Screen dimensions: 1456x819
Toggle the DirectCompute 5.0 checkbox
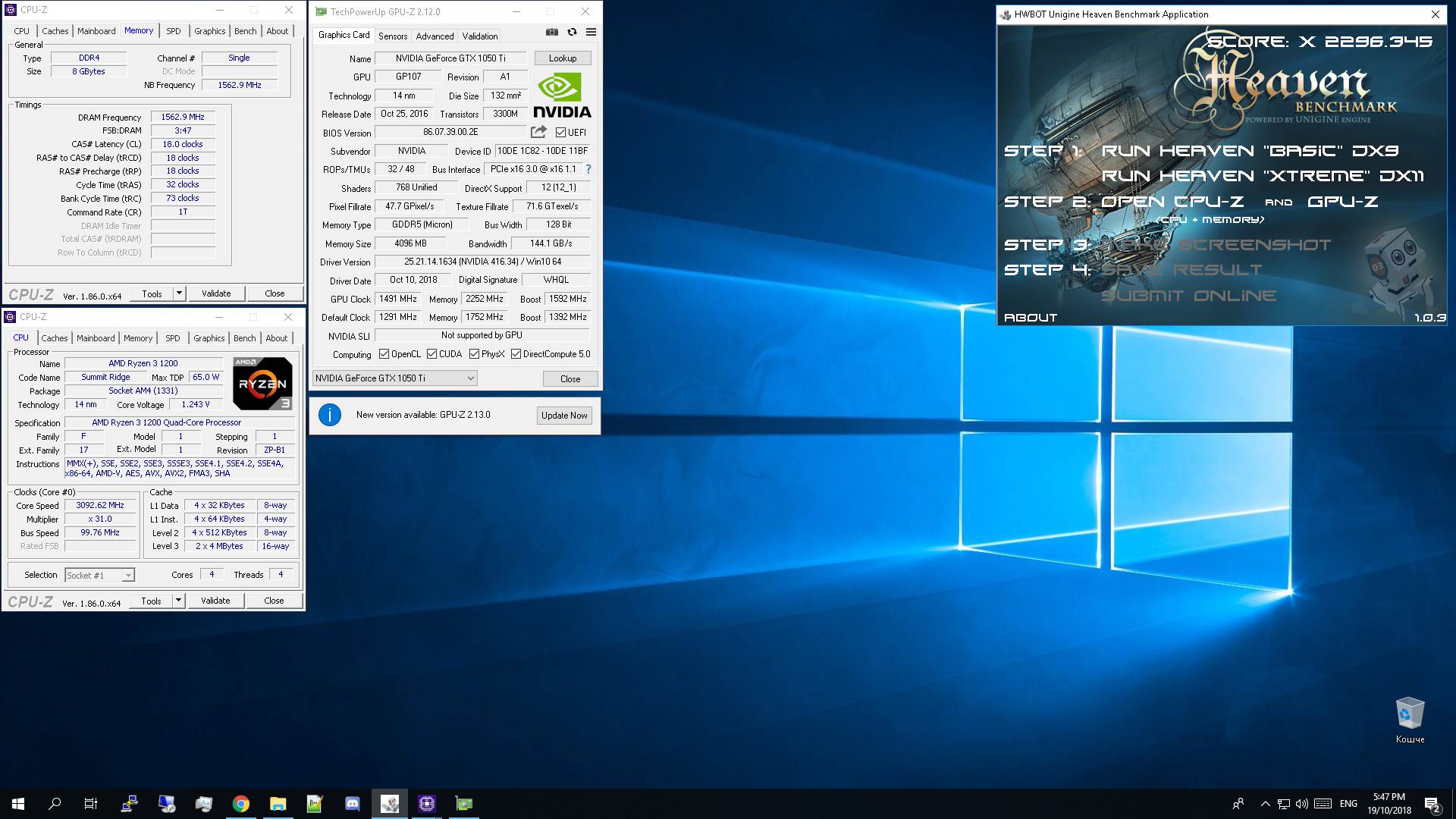[516, 354]
